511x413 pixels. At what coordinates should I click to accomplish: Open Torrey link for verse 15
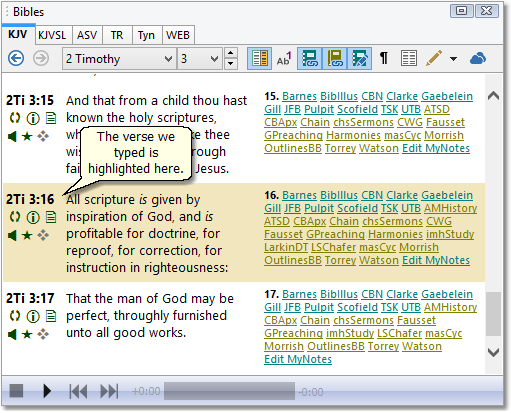point(340,148)
